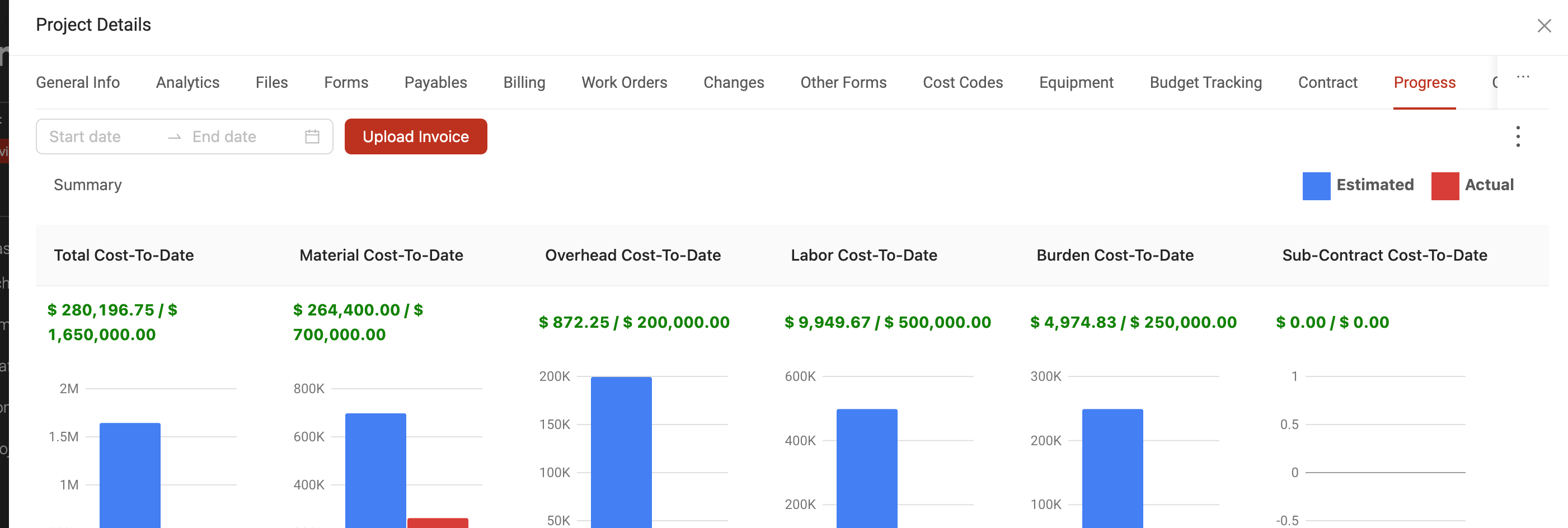Click the 0.5 axis label in Sub-Contract chart

[x=1289, y=425]
